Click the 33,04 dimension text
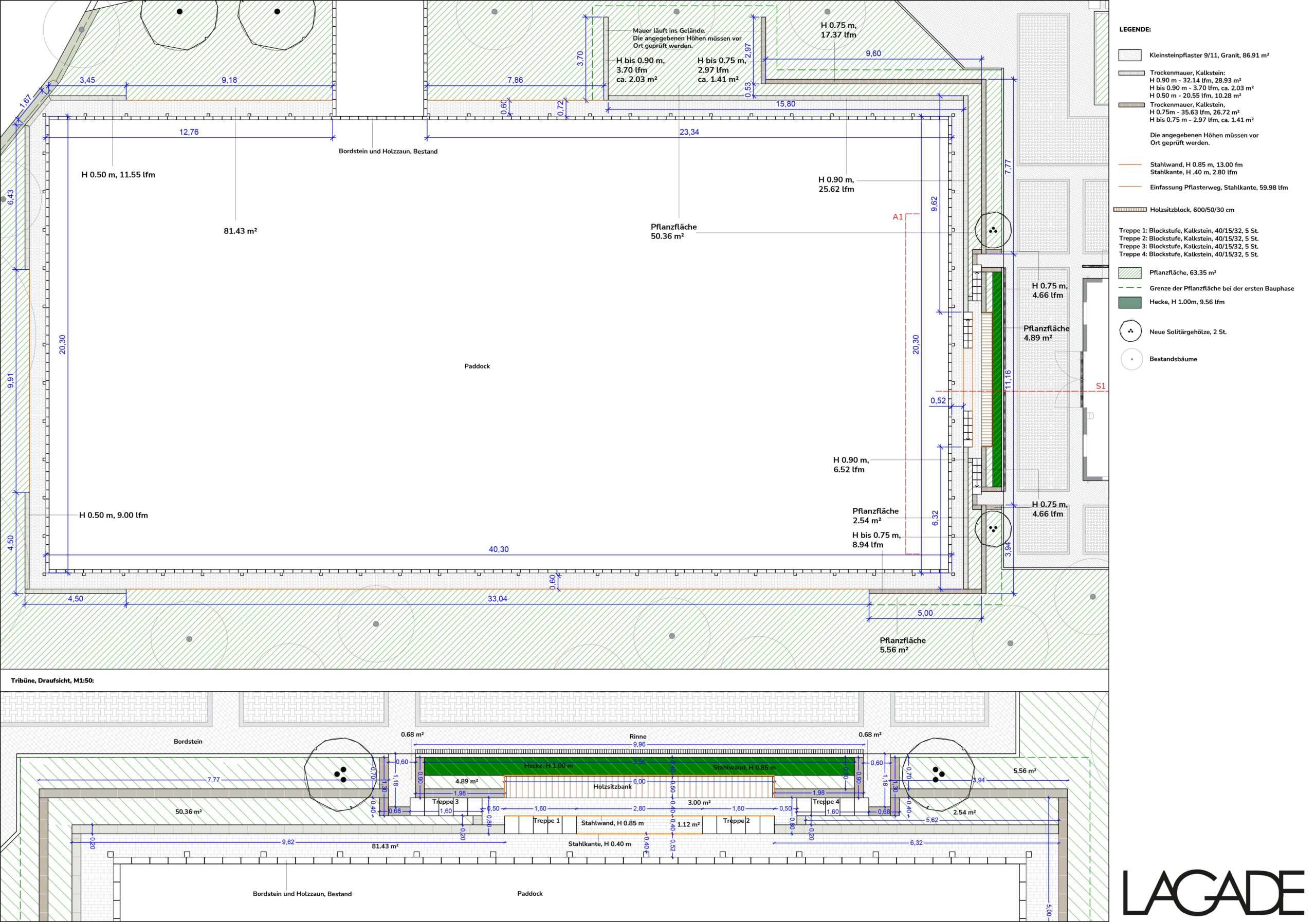This screenshot has height=922, width=1316. coord(497,599)
